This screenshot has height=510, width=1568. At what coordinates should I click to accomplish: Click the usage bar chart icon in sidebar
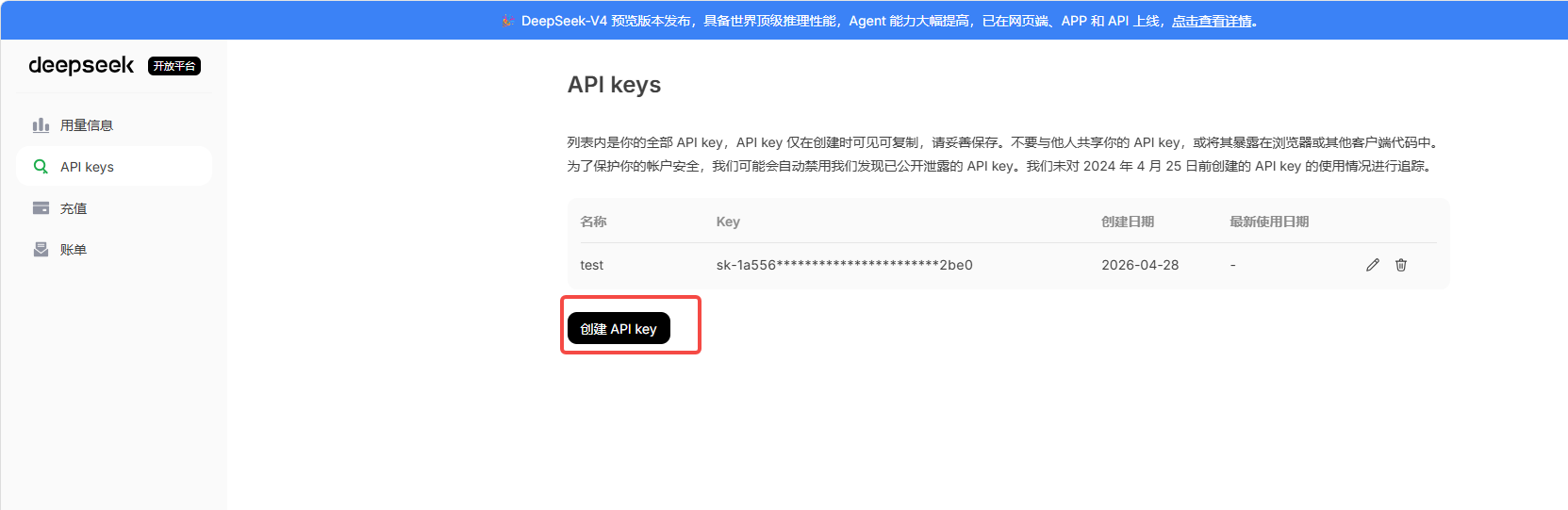tap(41, 125)
